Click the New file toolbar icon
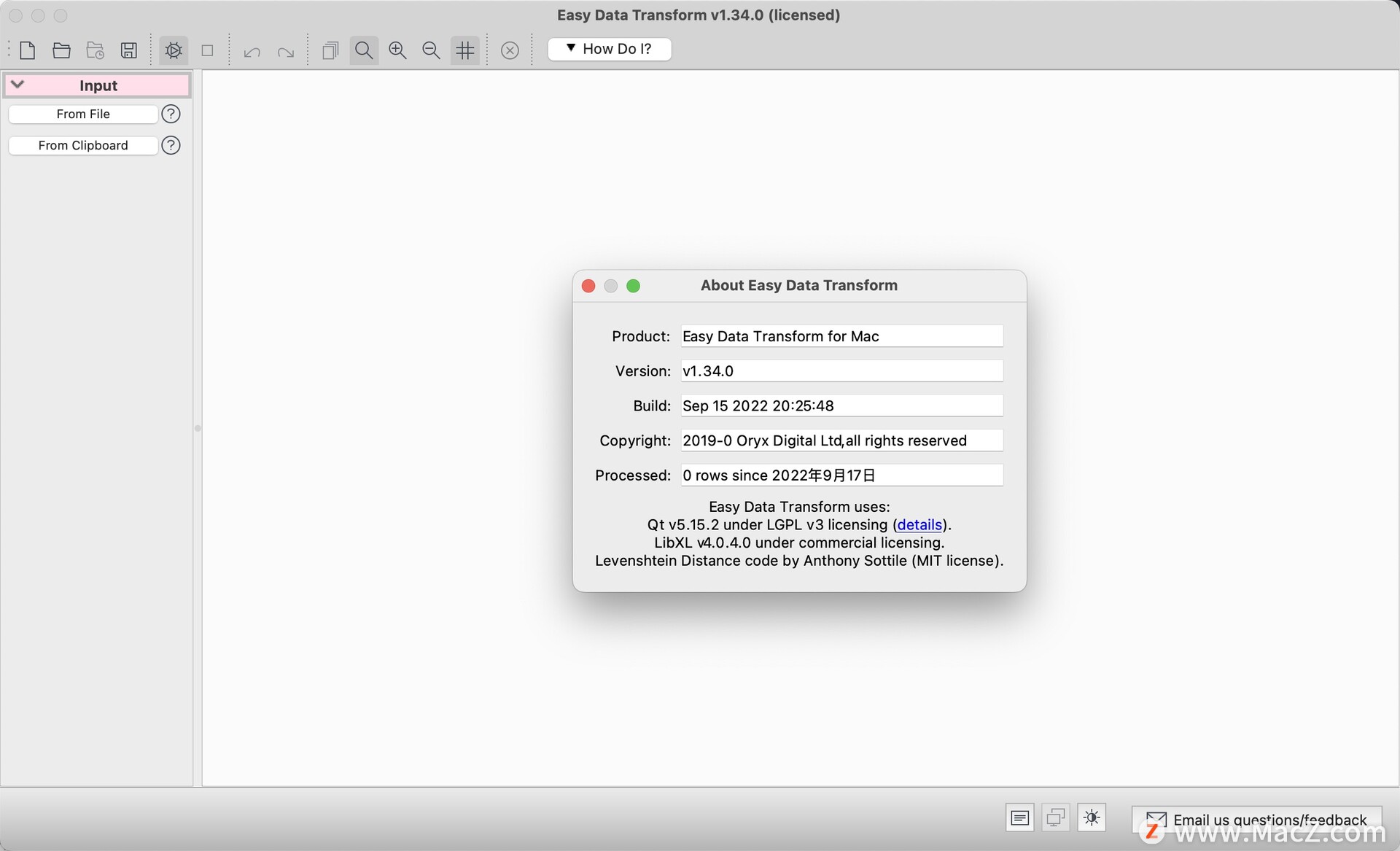Image resolution: width=1400 pixels, height=851 pixels. (28, 50)
